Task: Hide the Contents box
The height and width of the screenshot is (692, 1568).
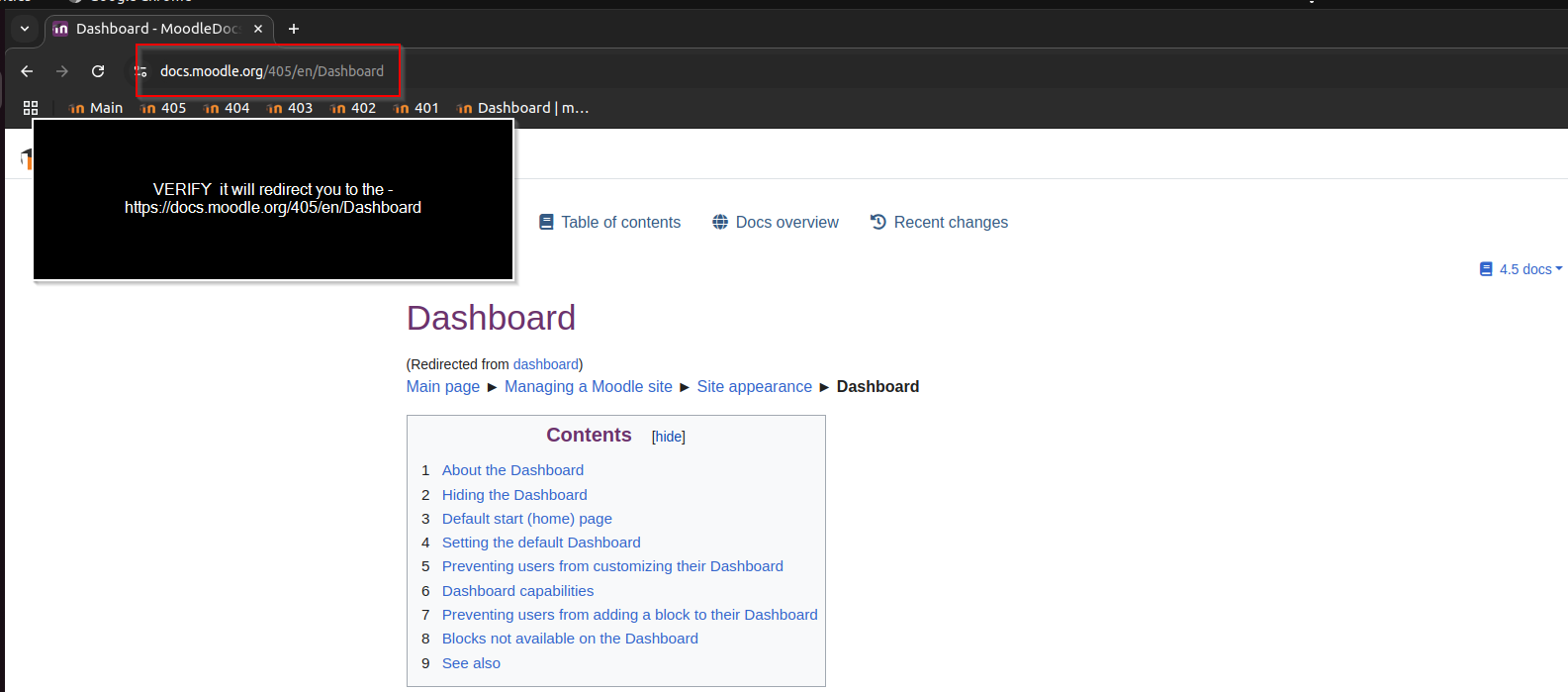Action: coord(669,437)
